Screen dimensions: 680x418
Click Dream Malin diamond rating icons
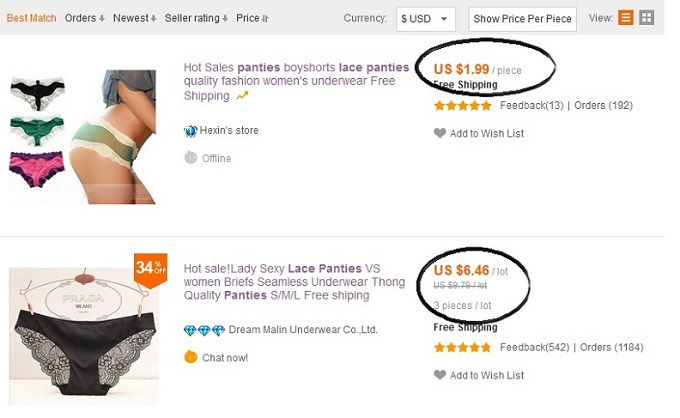(204, 330)
